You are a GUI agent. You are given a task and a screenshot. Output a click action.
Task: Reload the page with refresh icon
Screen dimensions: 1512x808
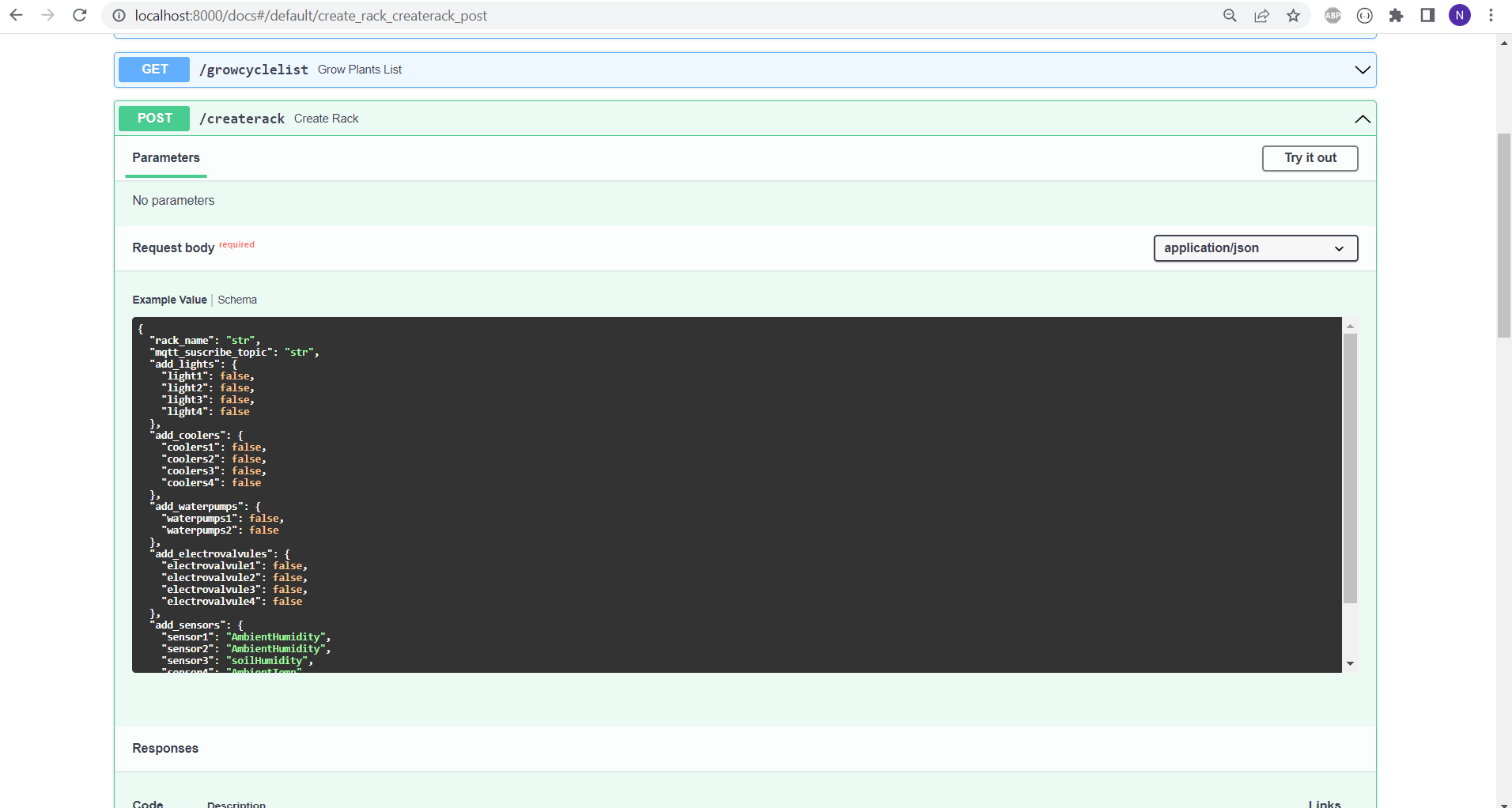[x=80, y=15]
